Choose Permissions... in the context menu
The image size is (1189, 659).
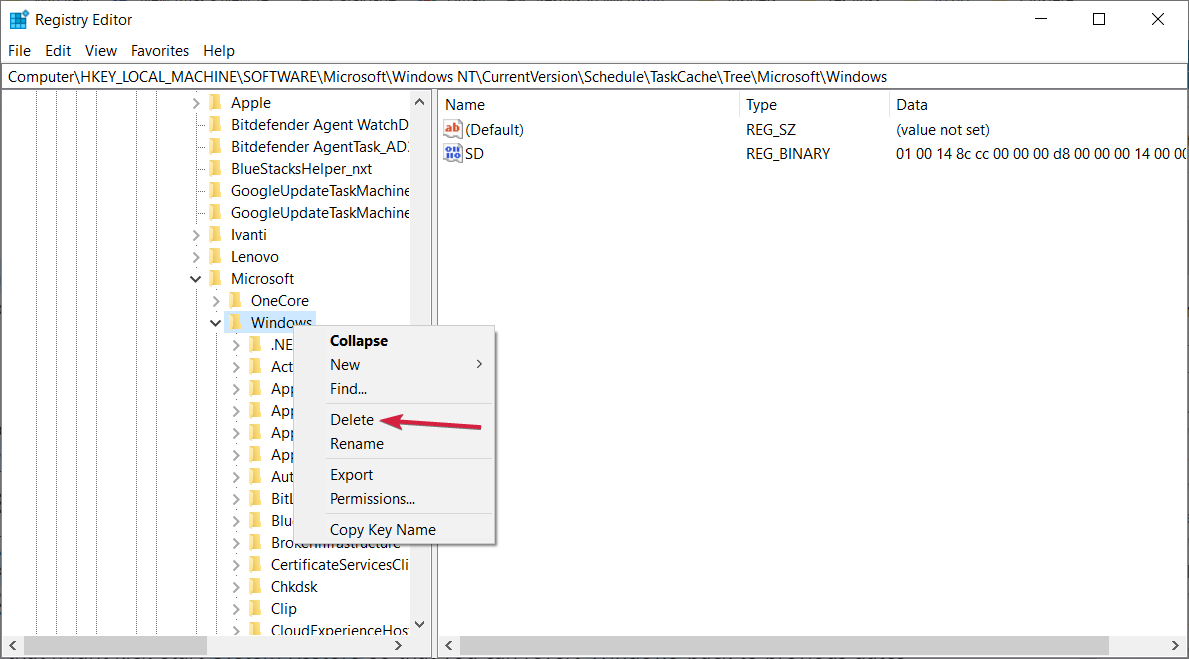pyautogui.click(x=394, y=499)
